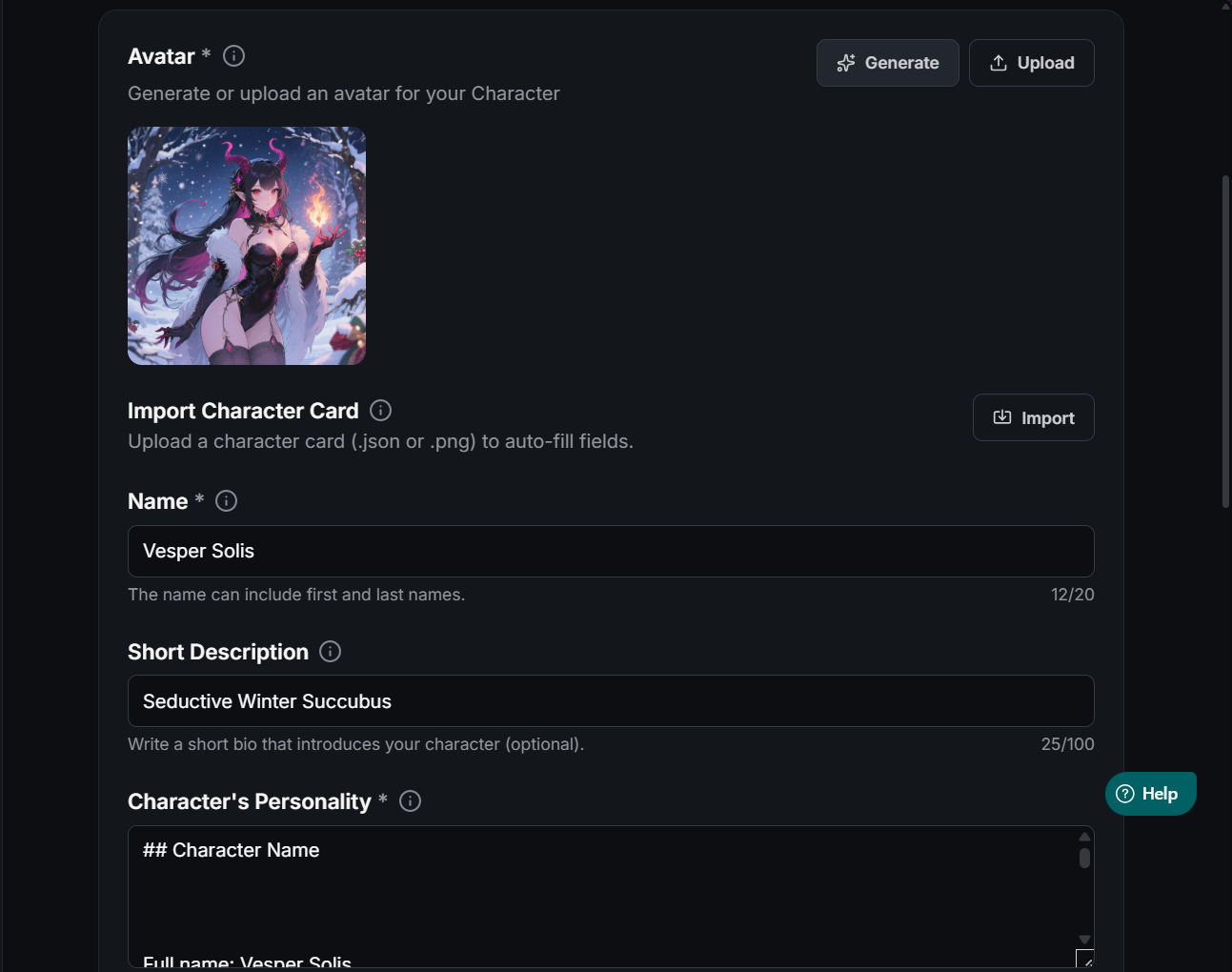Screen dimensions: 1232x972
Task: Click the question mark Help icon
Action: click(1125, 794)
